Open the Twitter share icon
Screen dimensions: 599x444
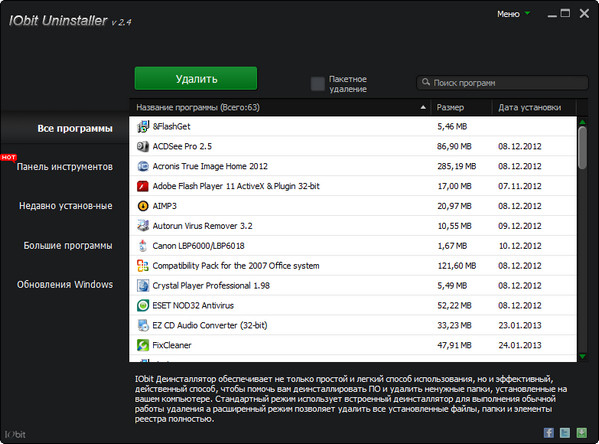(x=565, y=433)
